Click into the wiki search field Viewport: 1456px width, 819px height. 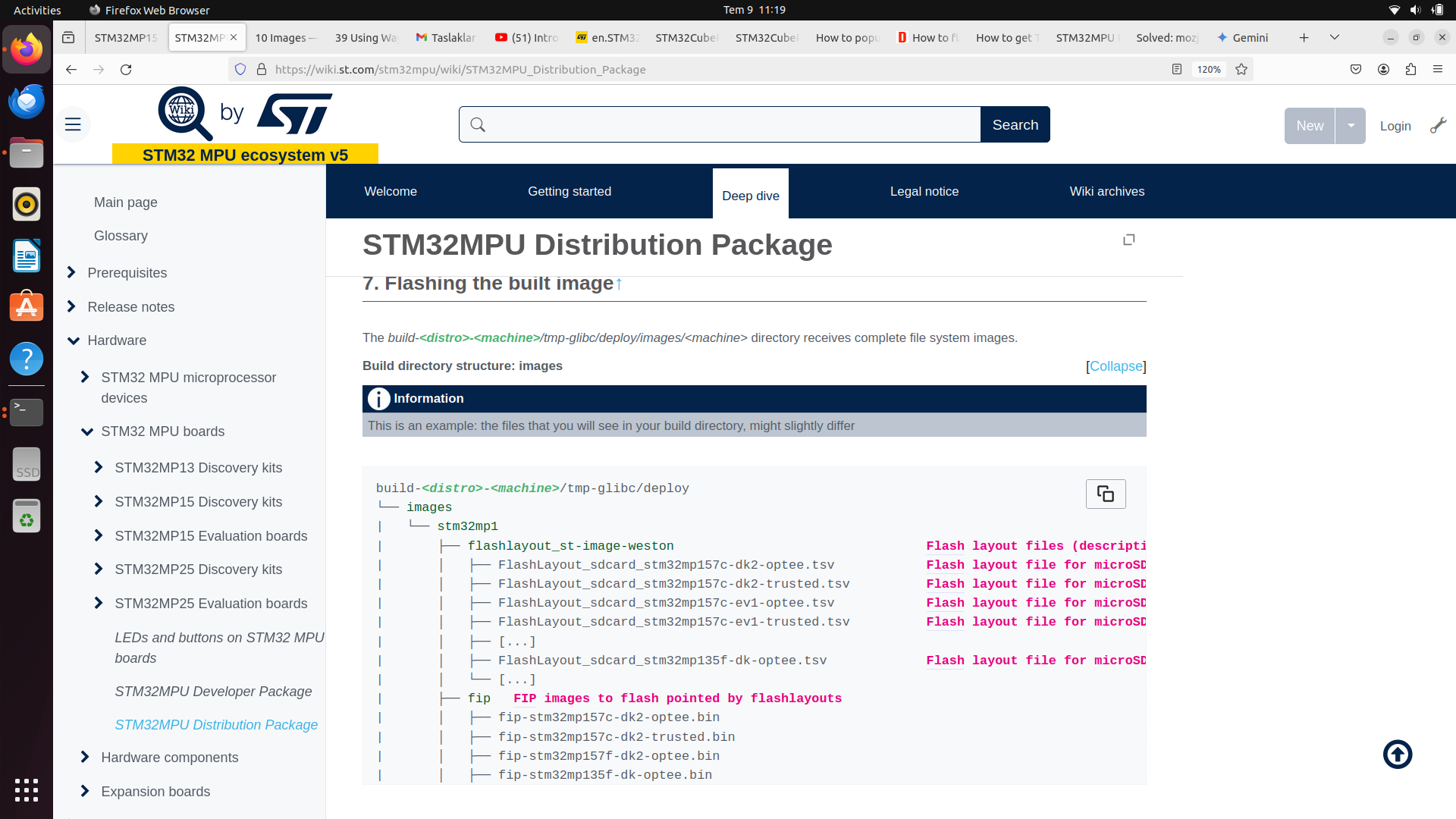728,125
